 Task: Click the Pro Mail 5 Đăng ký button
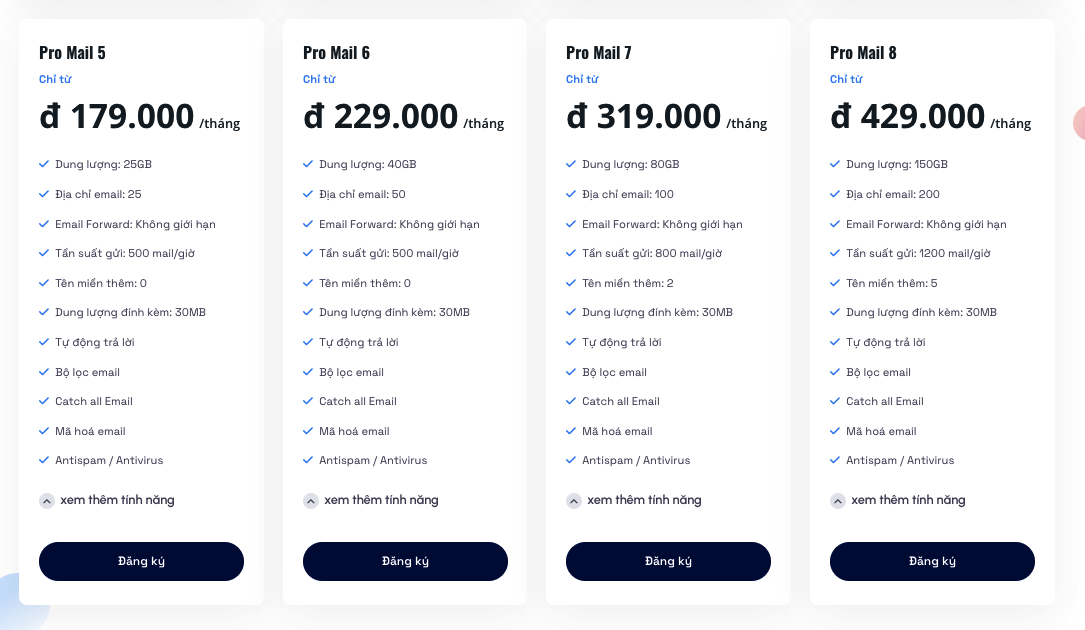pos(141,561)
